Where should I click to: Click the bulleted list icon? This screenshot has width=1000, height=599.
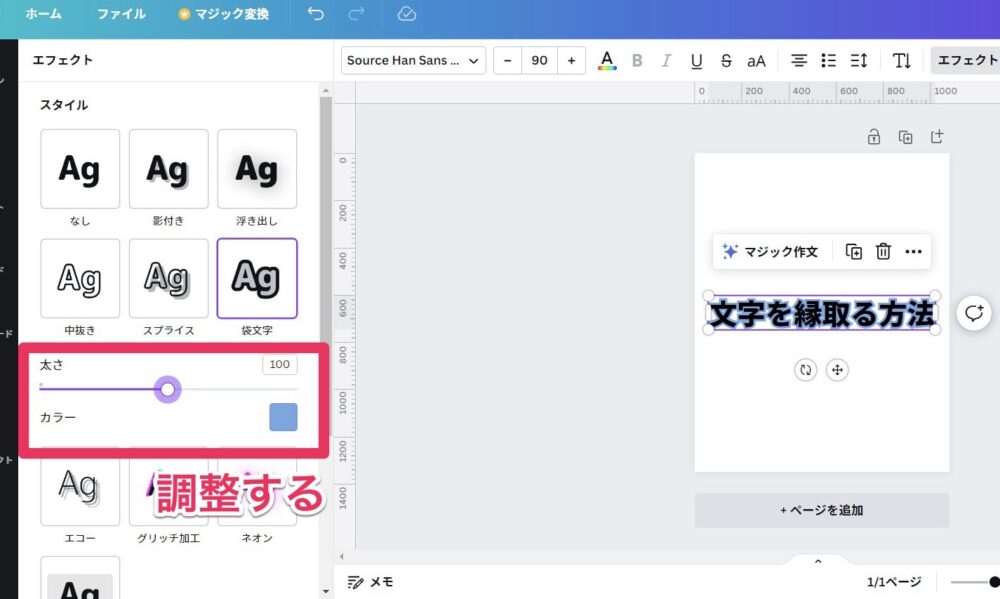coord(828,60)
